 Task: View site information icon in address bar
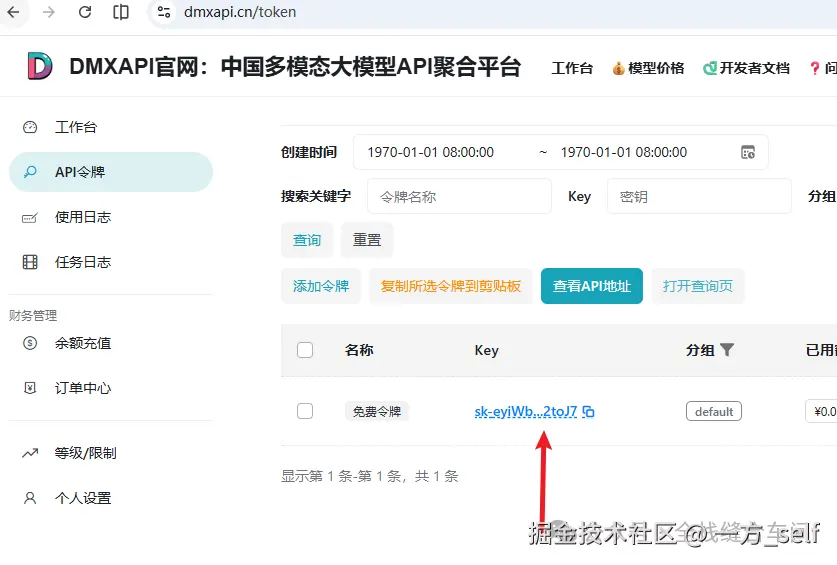tap(164, 12)
